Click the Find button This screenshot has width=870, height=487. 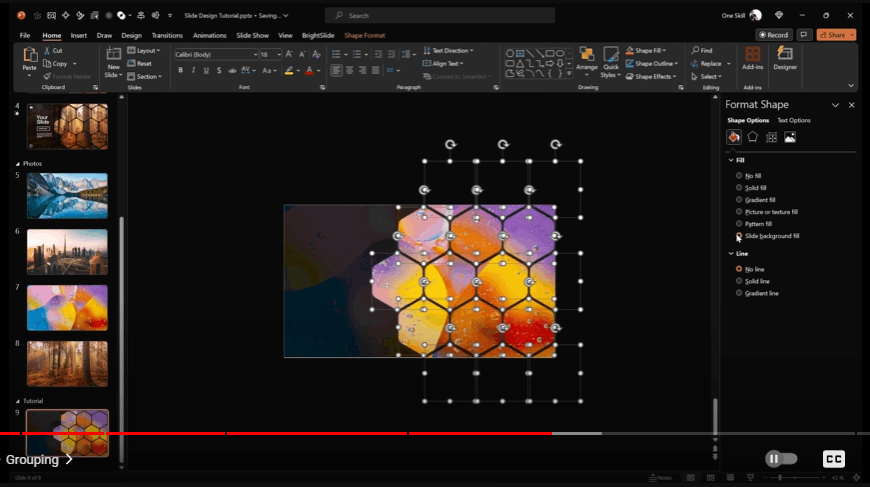pos(702,50)
